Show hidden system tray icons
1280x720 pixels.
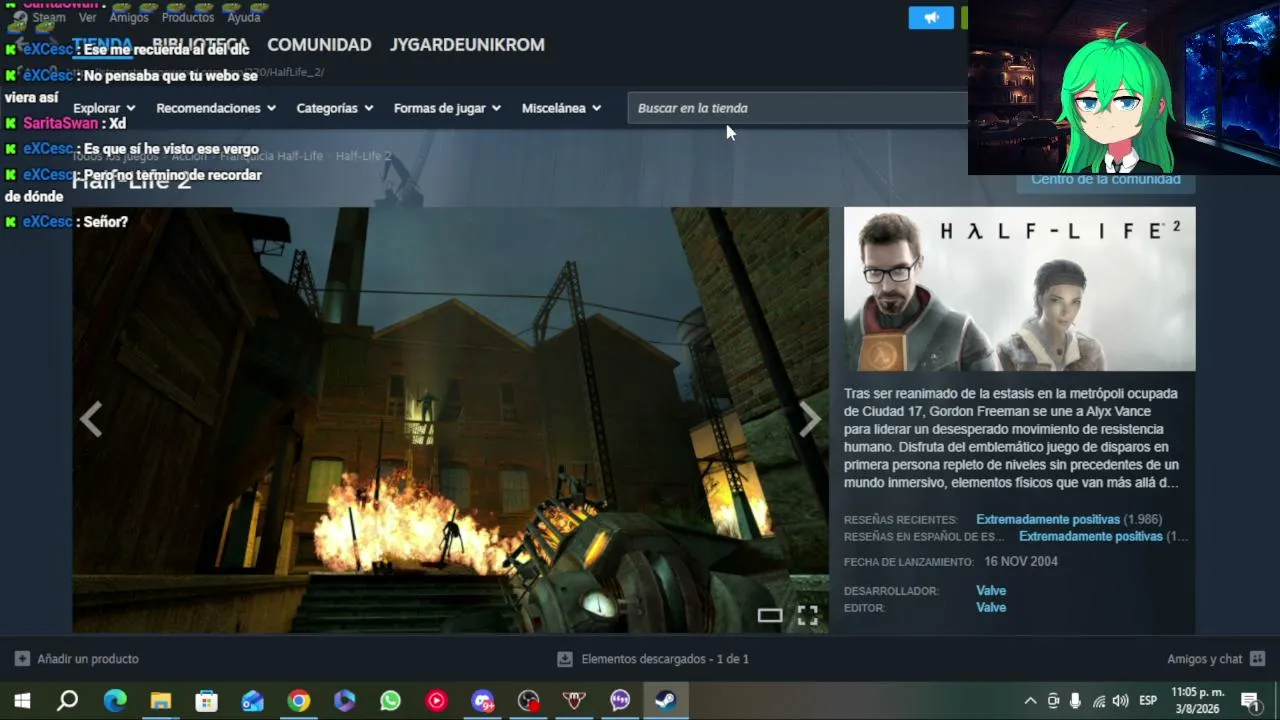point(1030,701)
